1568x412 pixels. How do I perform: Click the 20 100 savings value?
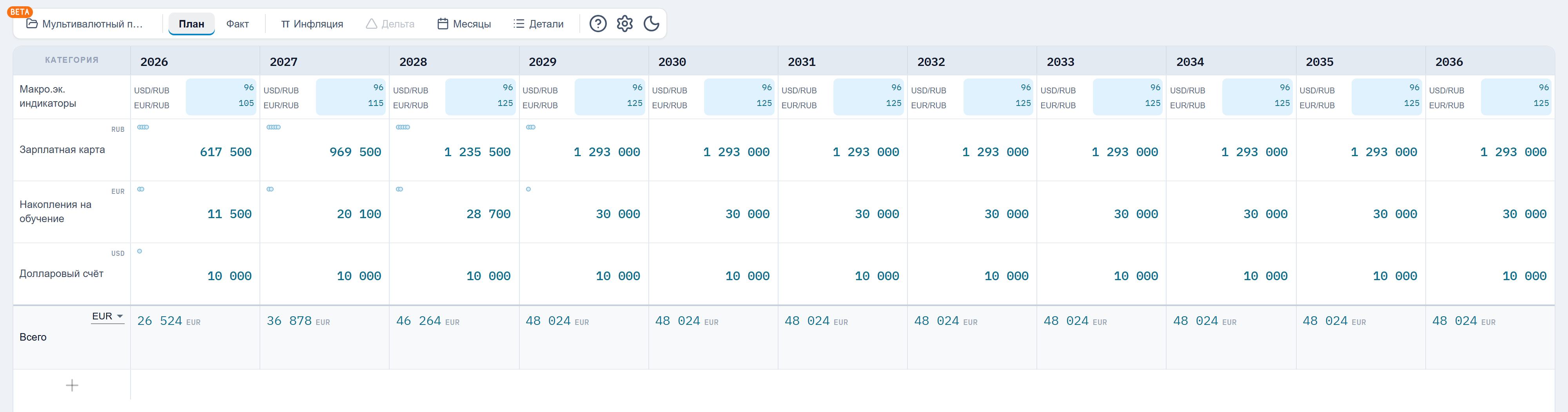pyautogui.click(x=359, y=215)
